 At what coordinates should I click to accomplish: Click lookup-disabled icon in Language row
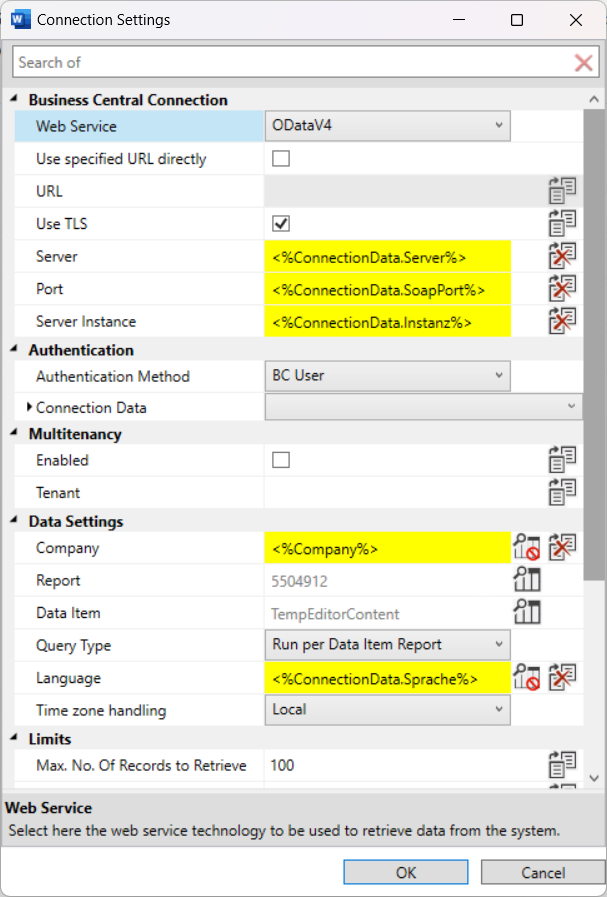click(526, 677)
